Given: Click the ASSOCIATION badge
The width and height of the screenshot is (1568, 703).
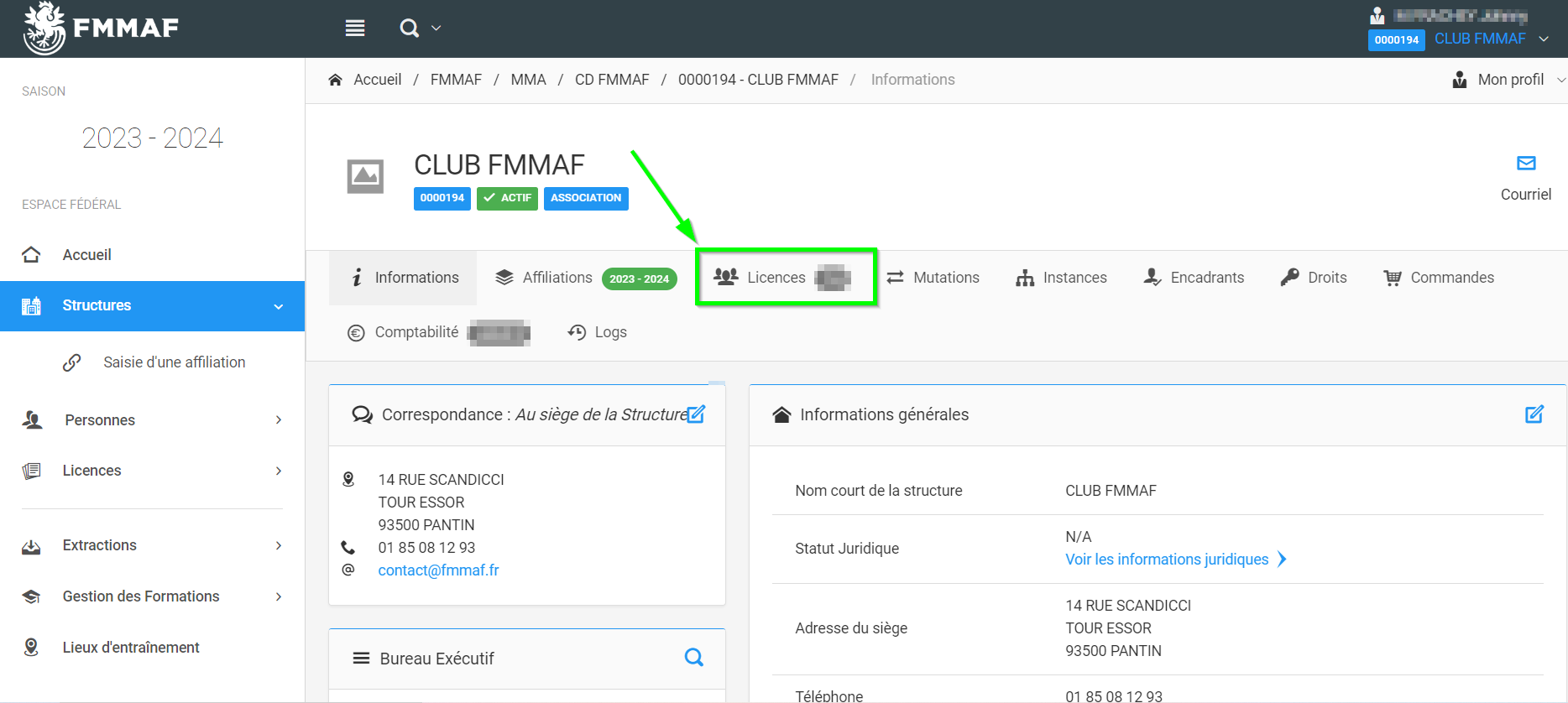Looking at the screenshot, I should click(586, 198).
